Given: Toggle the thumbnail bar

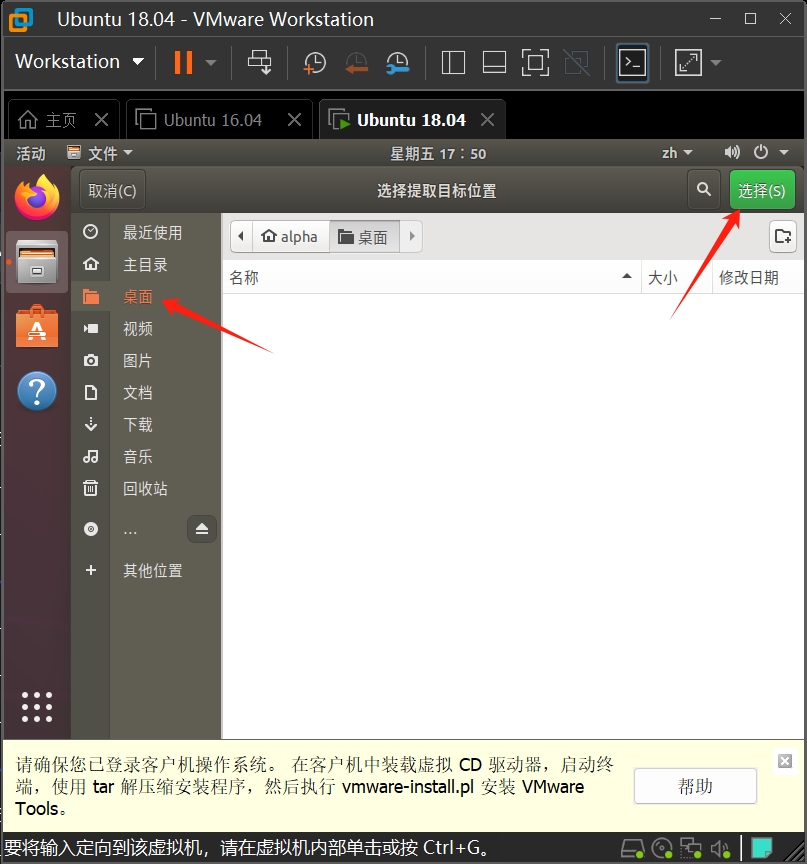Looking at the screenshot, I should pos(494,62).
